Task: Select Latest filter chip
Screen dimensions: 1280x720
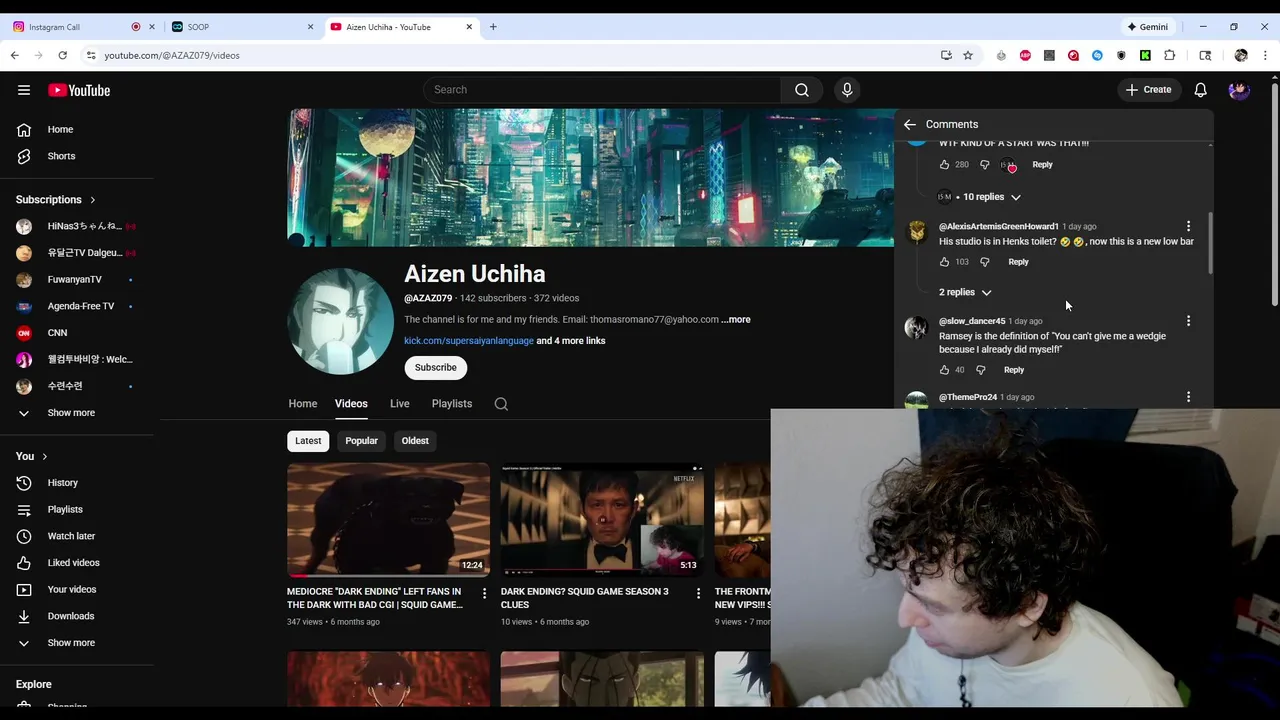Action: point(308,441)
